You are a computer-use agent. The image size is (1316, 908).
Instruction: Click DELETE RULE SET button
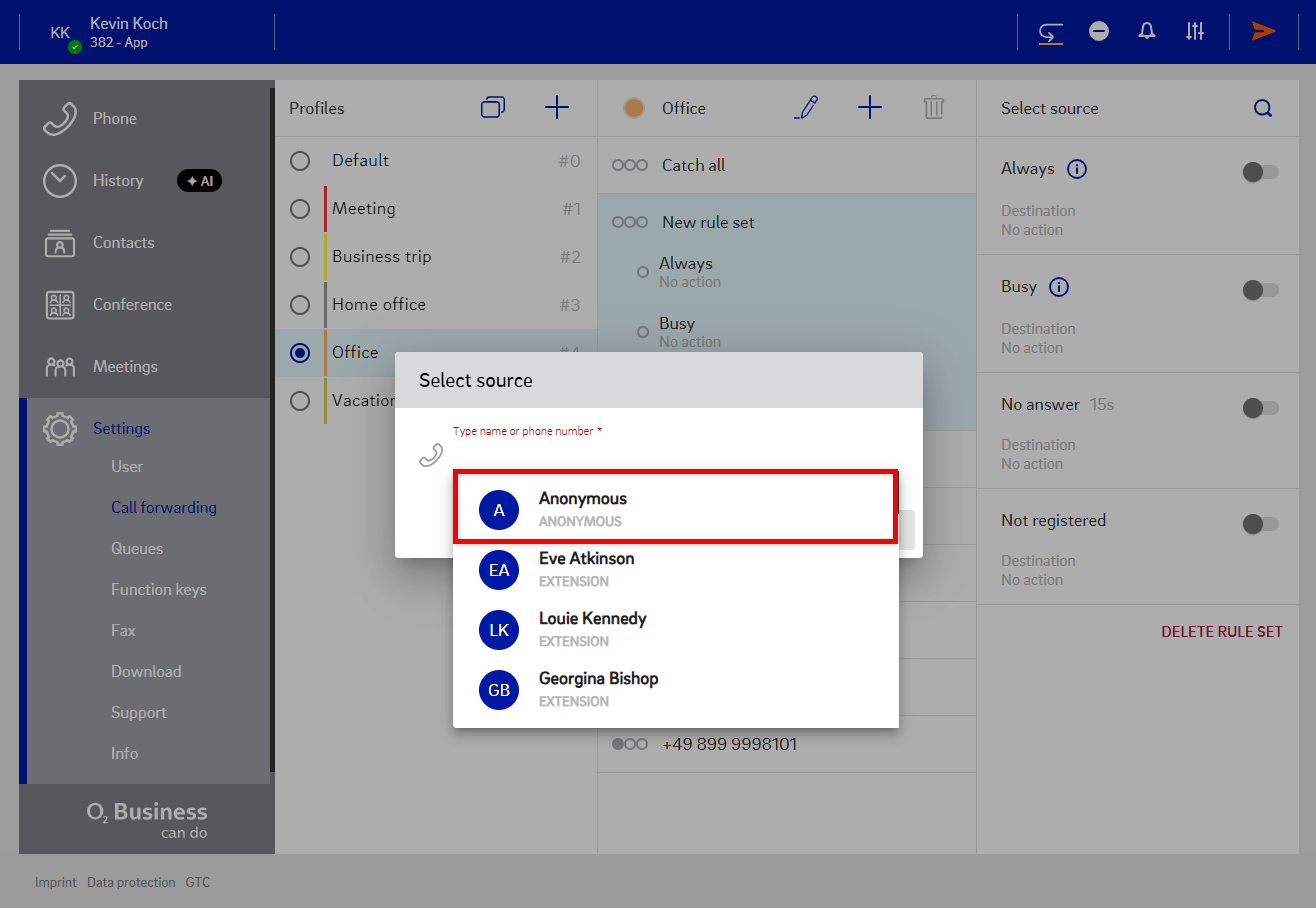[x=1221, y=632]
